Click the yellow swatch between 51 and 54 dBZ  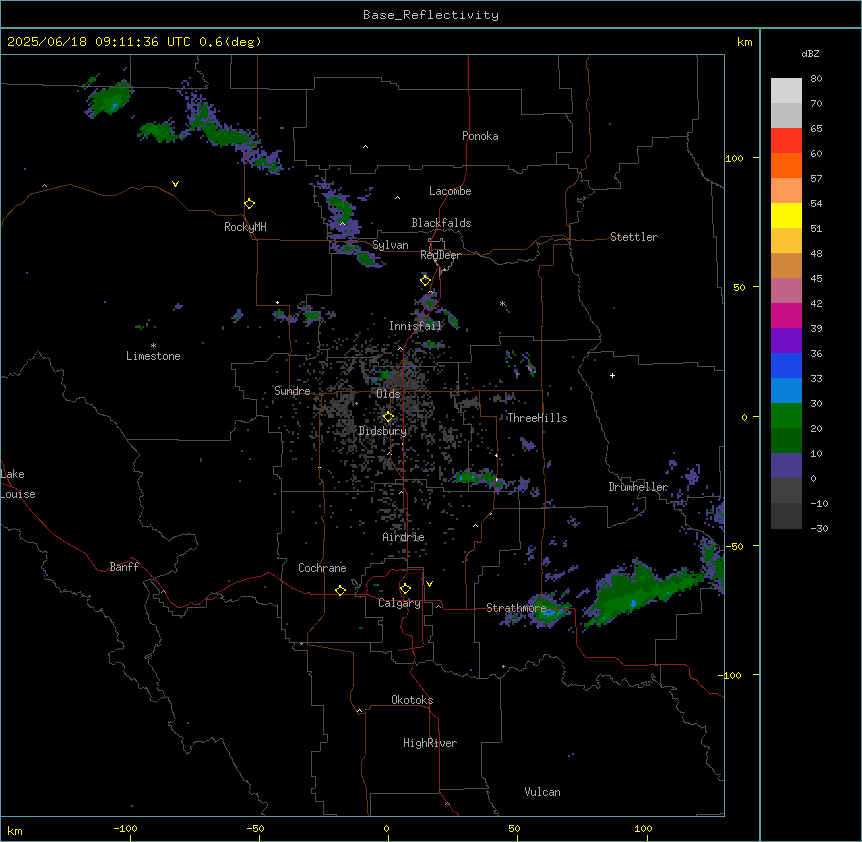click(786, 215)
